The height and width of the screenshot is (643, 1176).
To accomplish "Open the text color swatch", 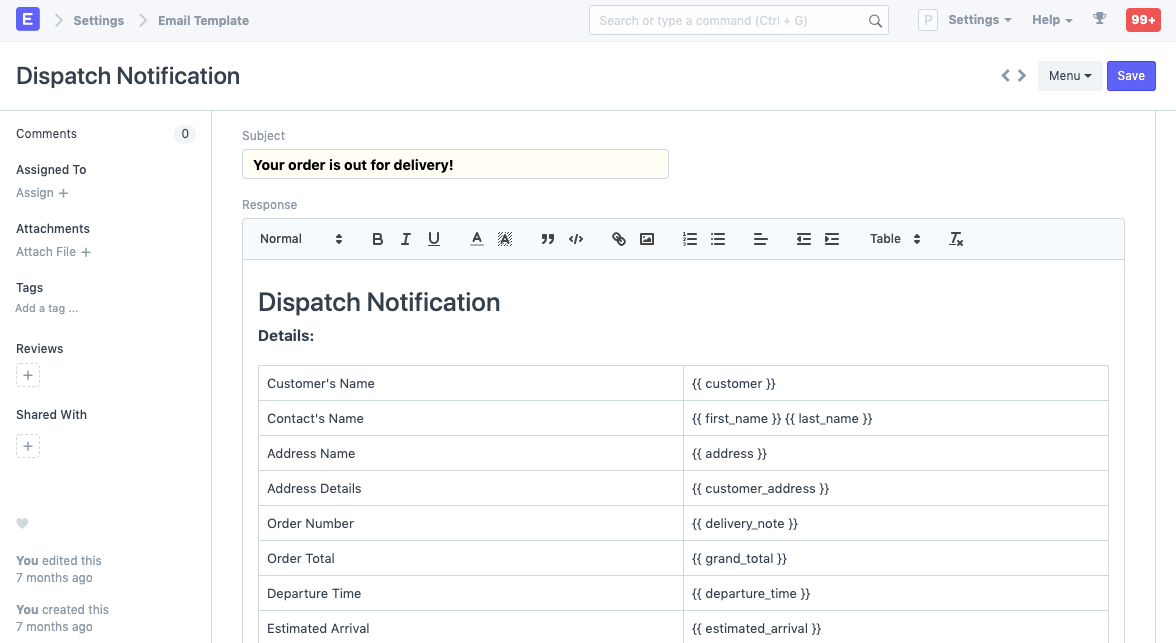I will (476, 239).
